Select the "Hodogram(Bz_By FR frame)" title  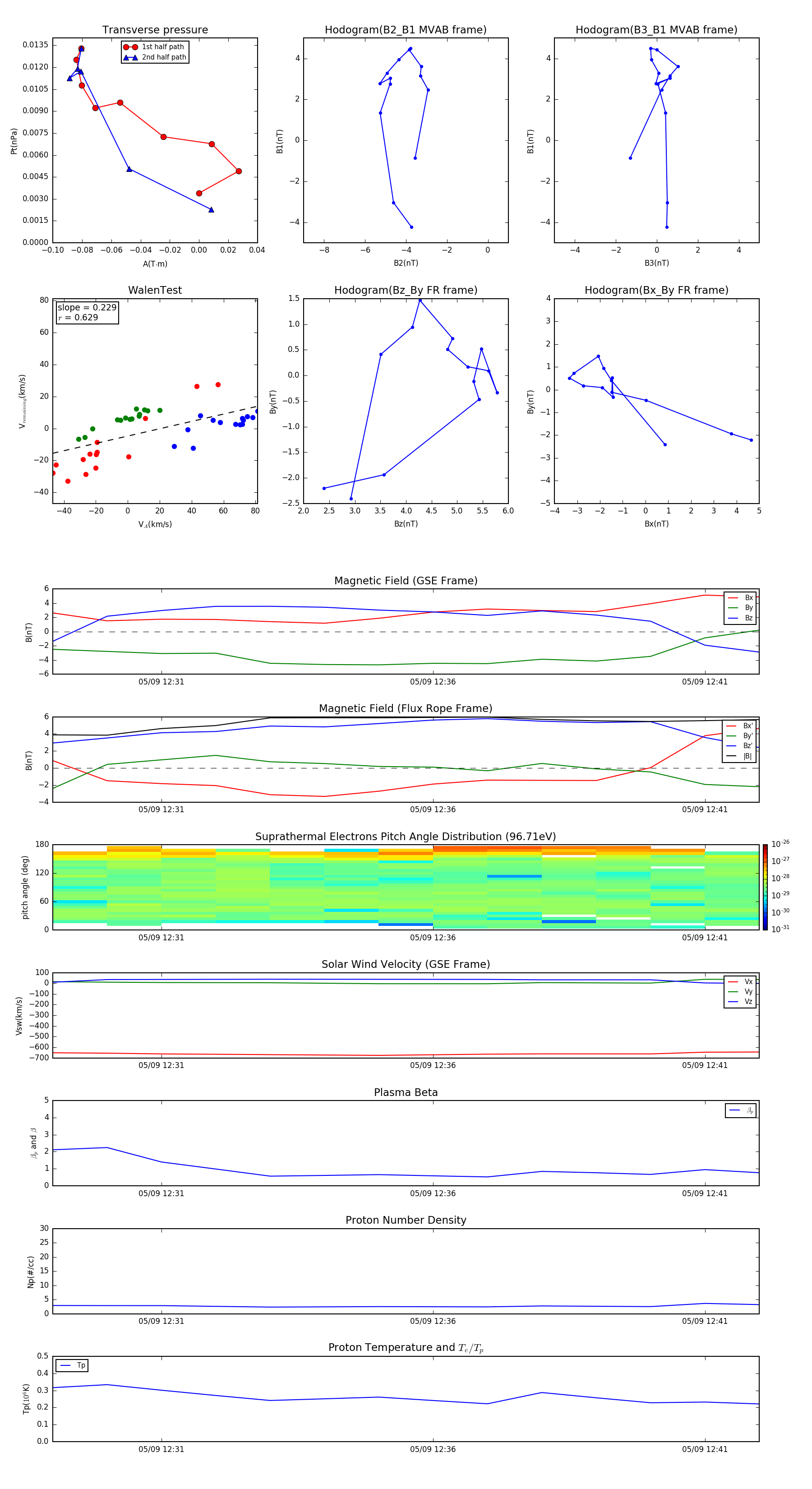click(406, 290)
